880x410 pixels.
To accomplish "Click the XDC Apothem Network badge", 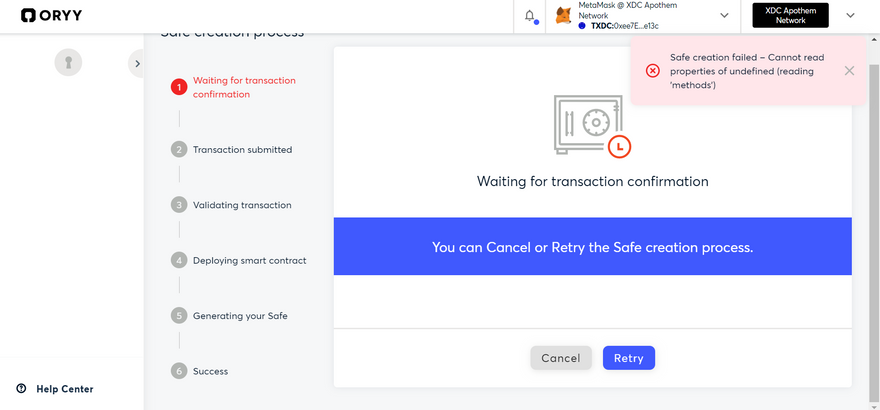I will (790, 15).
